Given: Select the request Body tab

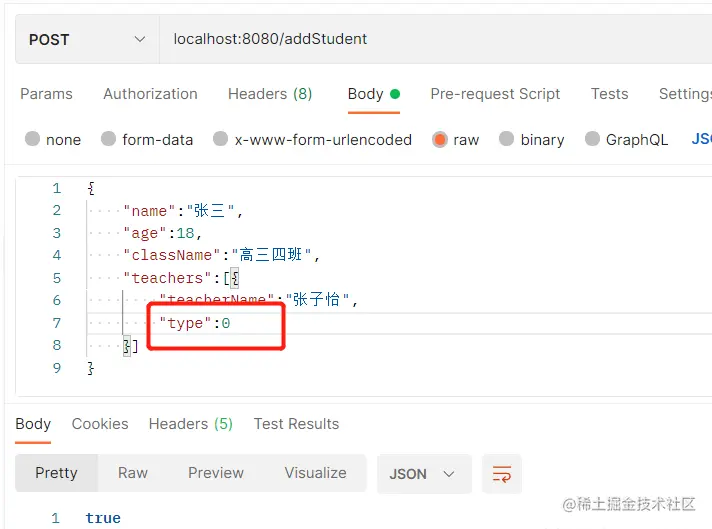Looking at the screenshot, I should (x=373, y=94).
